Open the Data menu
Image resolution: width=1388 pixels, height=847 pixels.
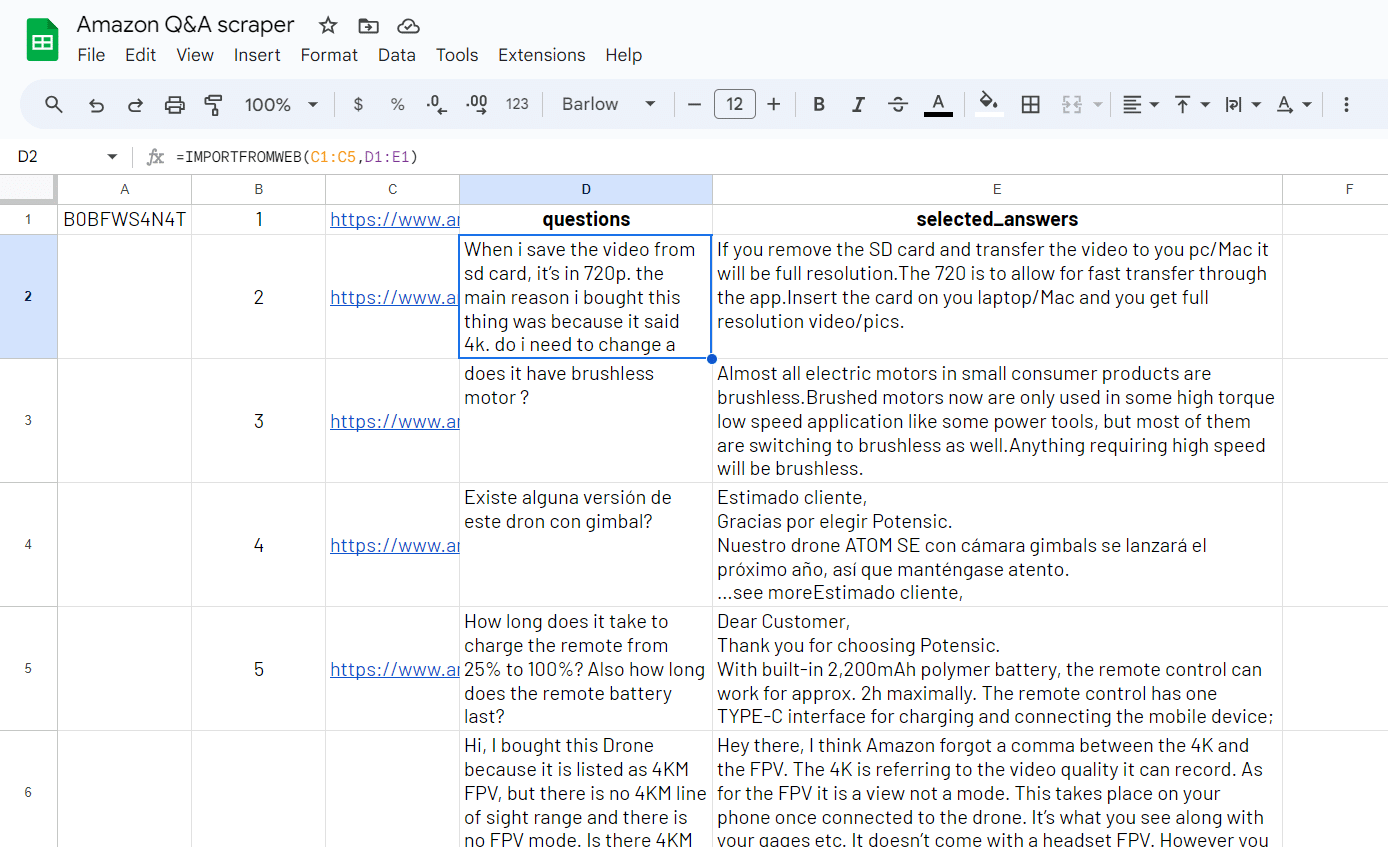(x=396, y=55)
